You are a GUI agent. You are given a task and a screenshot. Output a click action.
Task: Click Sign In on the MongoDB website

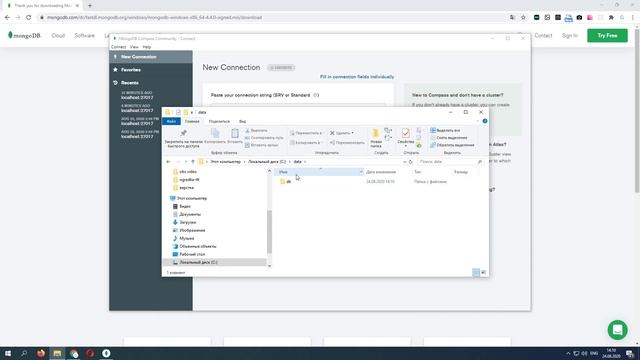pos(569,36)
